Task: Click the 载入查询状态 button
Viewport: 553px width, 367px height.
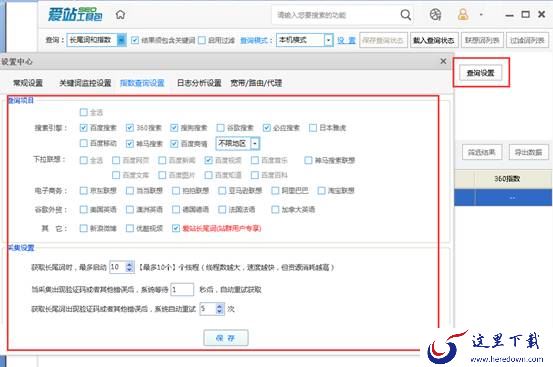Action: coord(434,40)
